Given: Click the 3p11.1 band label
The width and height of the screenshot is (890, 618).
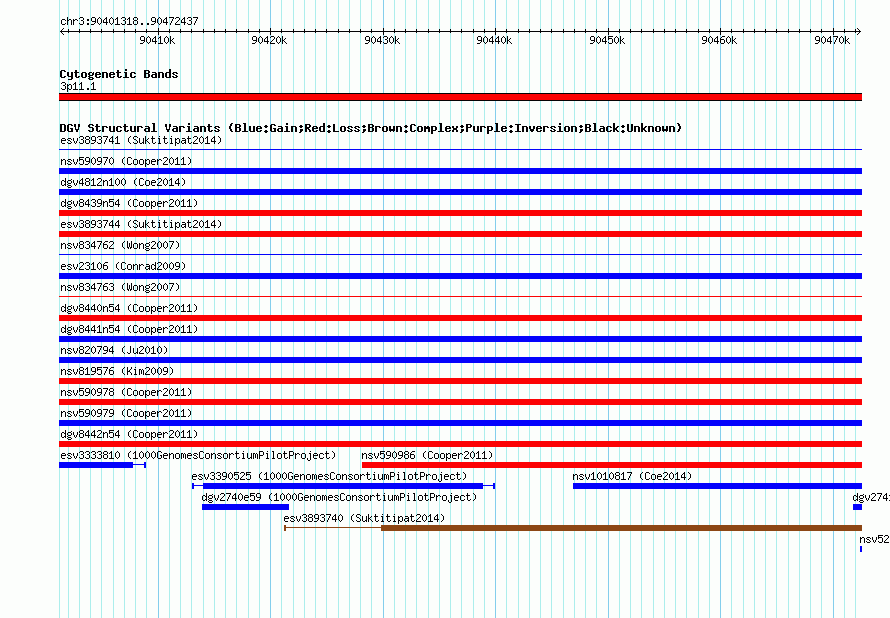Looking at the screenshot, I should point(78,86).
